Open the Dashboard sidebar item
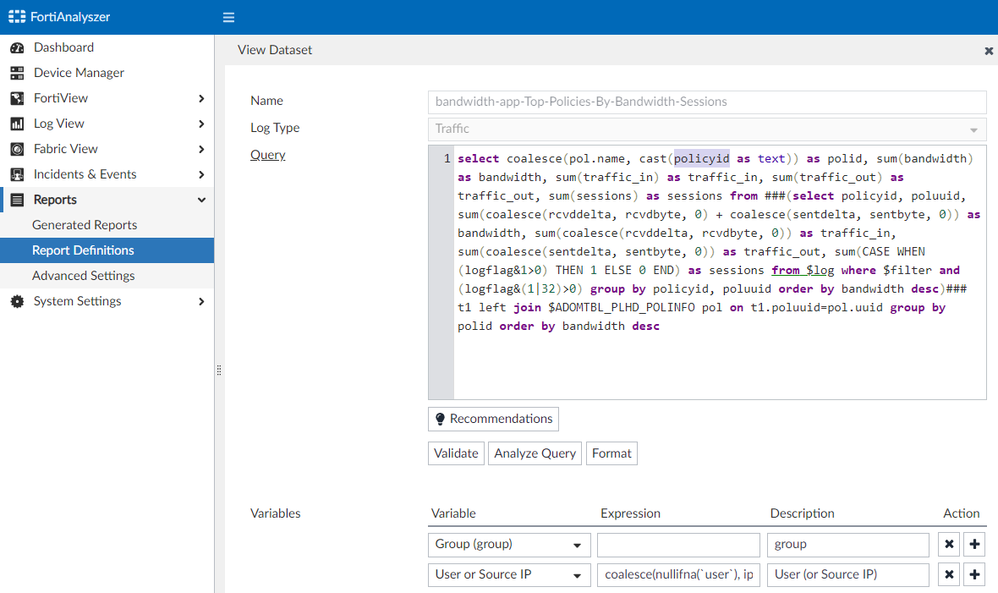 (63, 47)
